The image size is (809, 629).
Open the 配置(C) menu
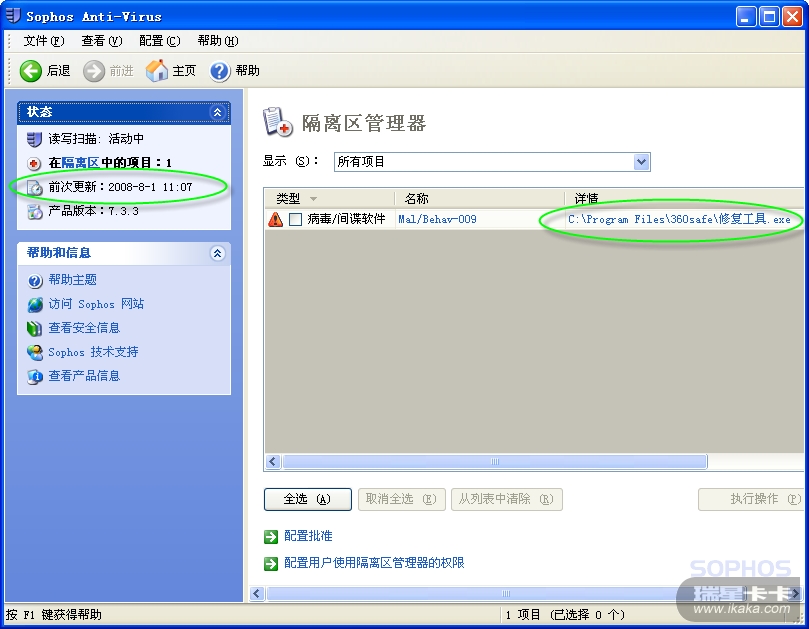pyautogui.click(x=159, y=41)
